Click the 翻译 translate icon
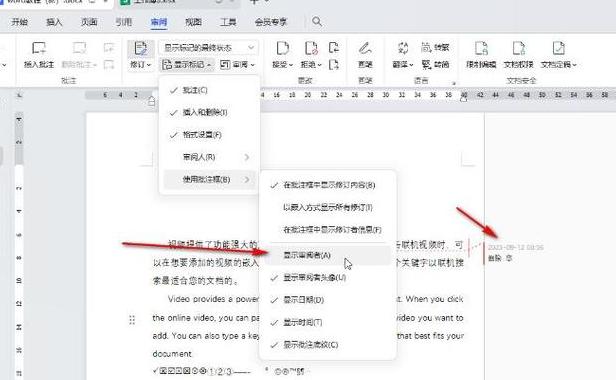Screen dimensions: 616x380 pyautogui.click(x=403, y=48)
